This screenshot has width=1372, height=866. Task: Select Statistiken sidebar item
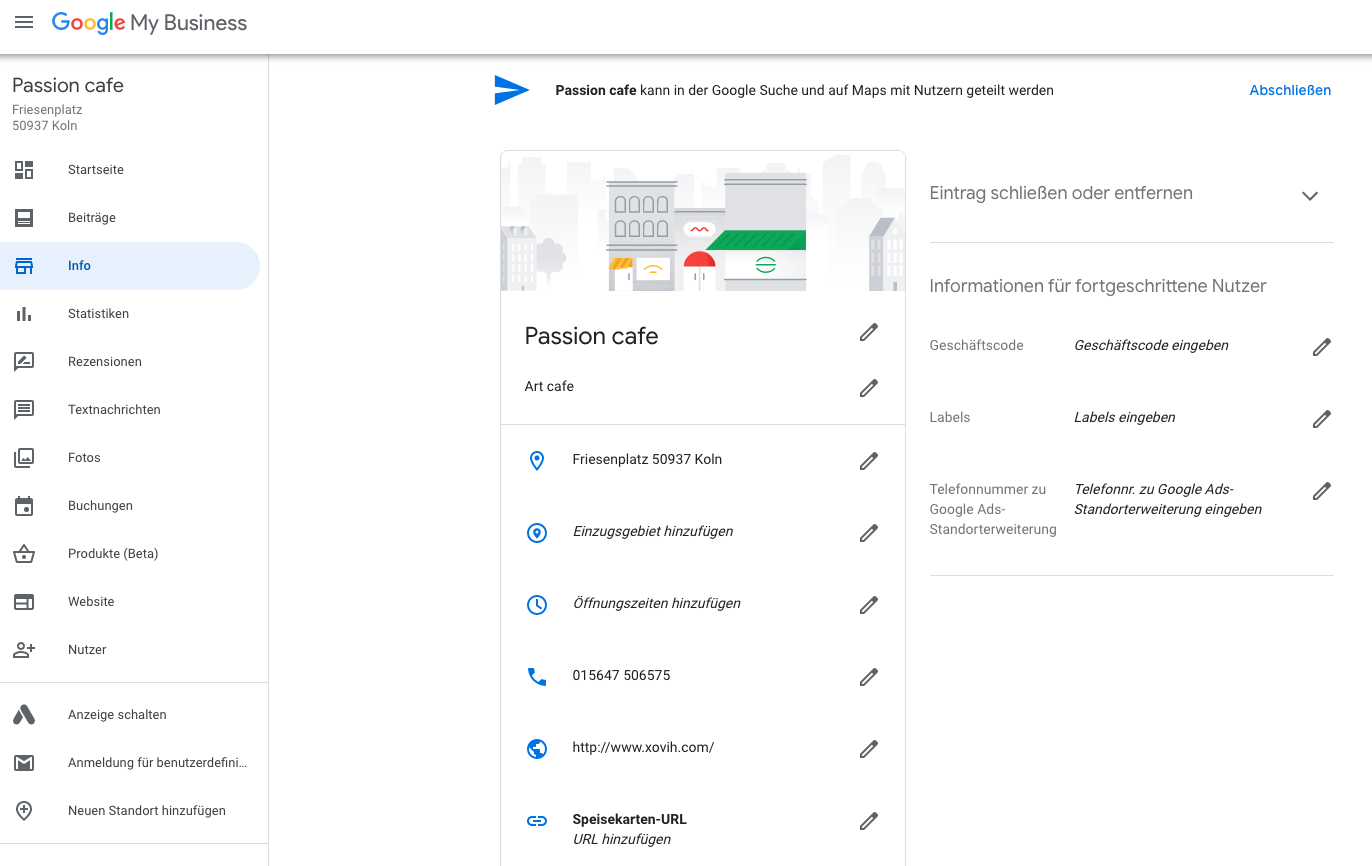click(130, 314)
